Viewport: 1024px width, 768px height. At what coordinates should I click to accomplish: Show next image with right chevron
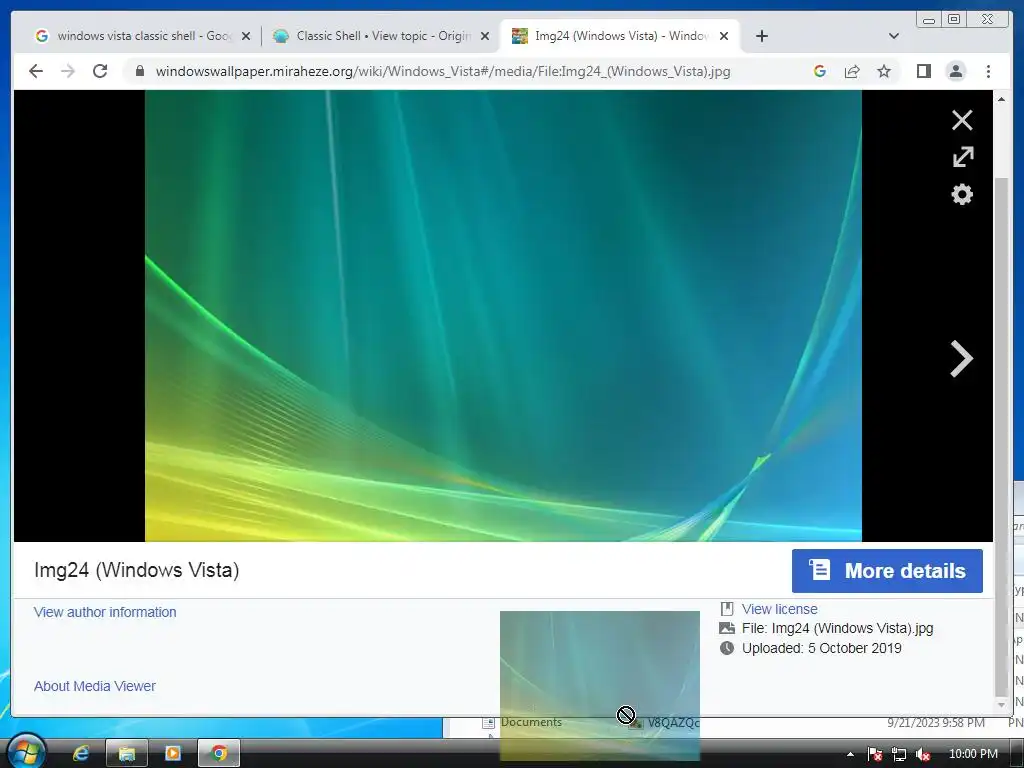(961, 359)
